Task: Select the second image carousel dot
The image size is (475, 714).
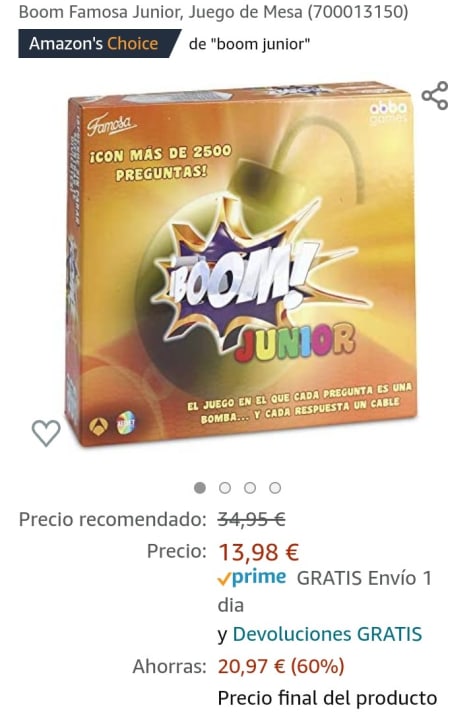Action: [225, 488]
